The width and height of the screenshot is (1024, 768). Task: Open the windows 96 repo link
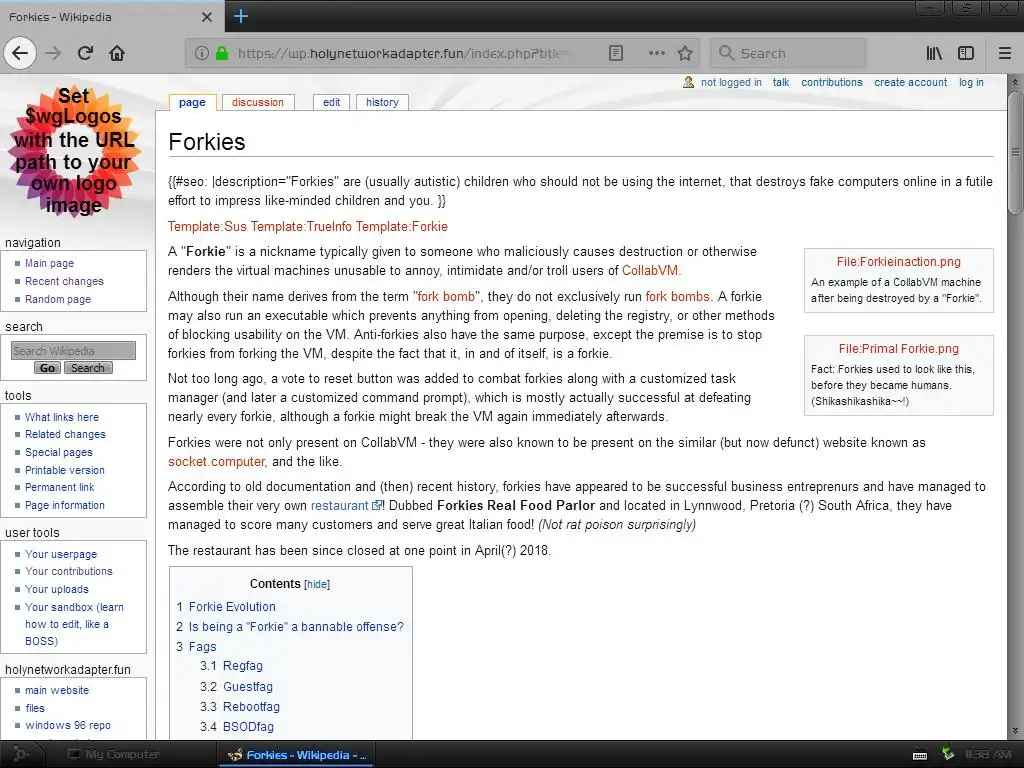pos(67,726)
